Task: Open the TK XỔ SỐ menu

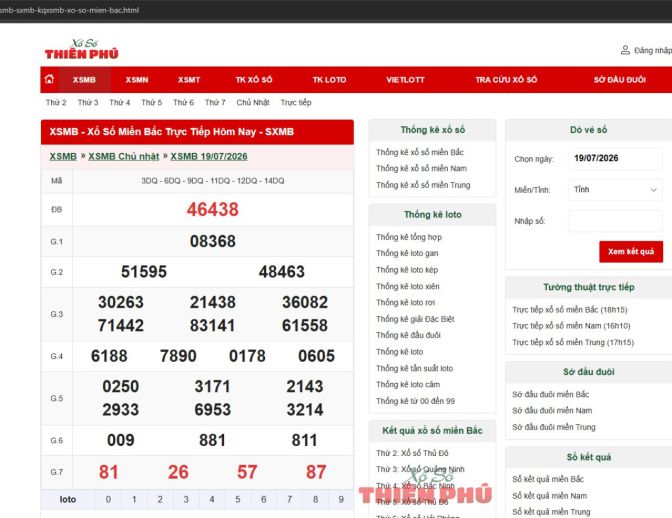Action: (x=254, y=80)
